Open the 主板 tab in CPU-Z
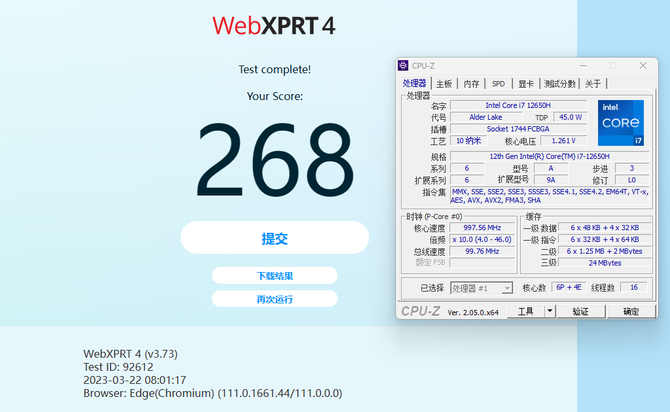 tap(444, 84)
